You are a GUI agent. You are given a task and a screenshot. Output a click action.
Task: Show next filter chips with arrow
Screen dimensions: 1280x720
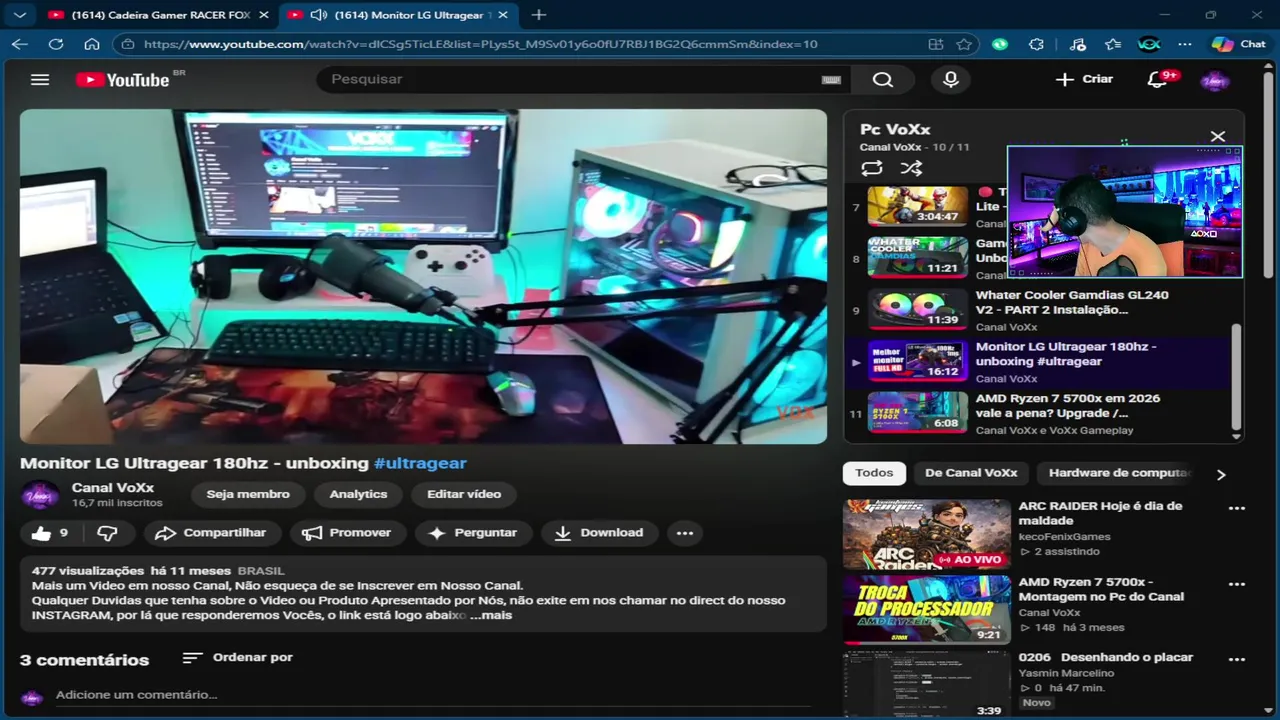coord(1221,474)
